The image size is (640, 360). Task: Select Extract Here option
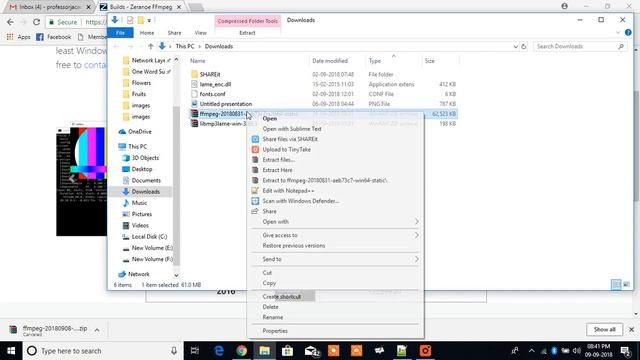coord(277,170)
